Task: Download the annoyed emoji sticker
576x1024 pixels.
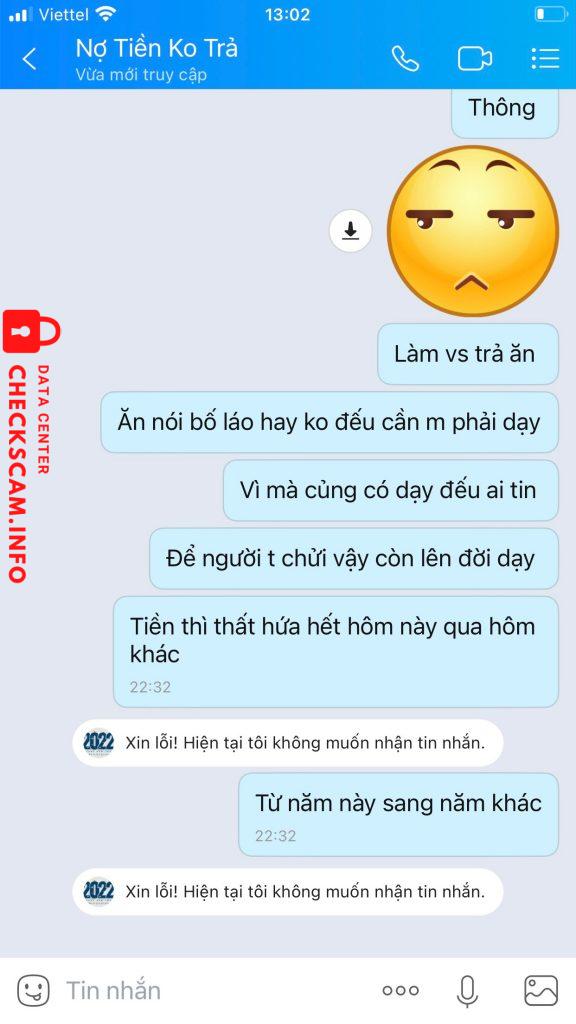Action: coord(351,231)
